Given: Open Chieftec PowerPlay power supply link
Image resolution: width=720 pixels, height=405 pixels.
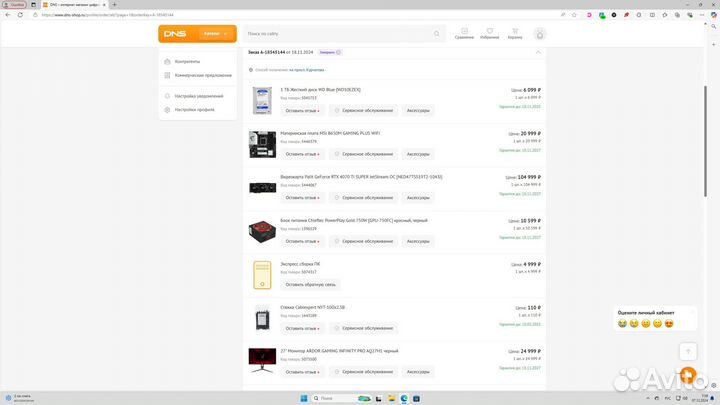Looking at the screenshot, I should pyautogui.click(x=354, y=220).
